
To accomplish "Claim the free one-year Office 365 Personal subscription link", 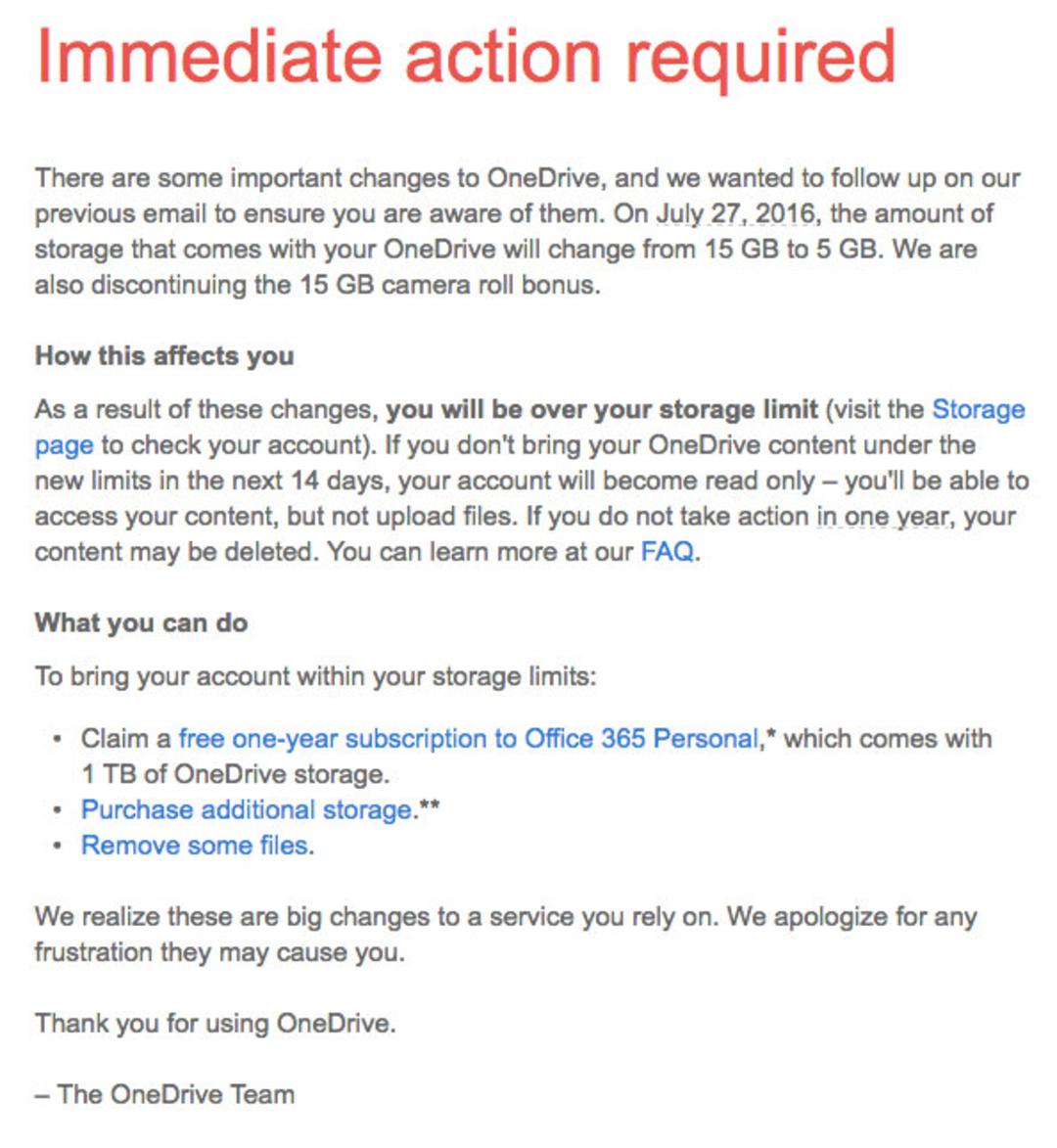I will [x=468, y=739].
